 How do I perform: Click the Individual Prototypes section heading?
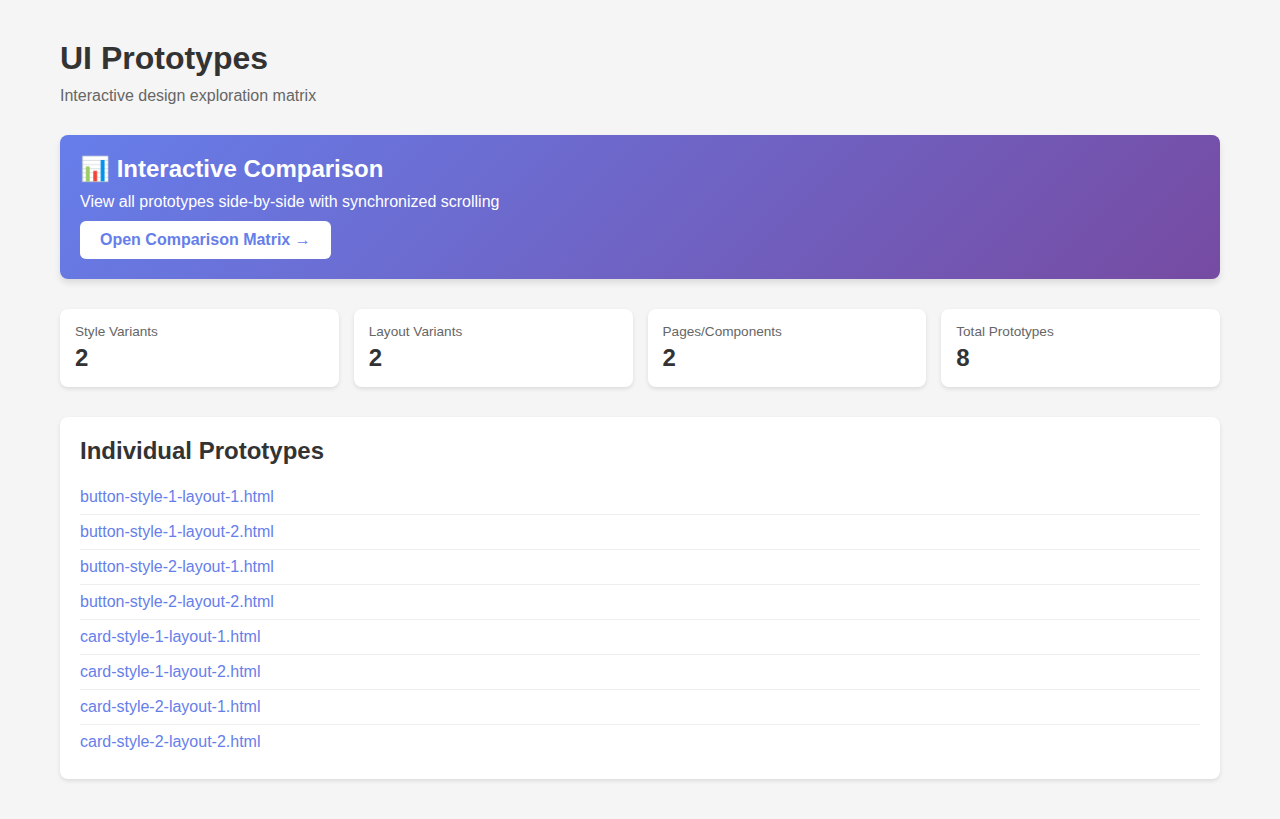point(202,451)
